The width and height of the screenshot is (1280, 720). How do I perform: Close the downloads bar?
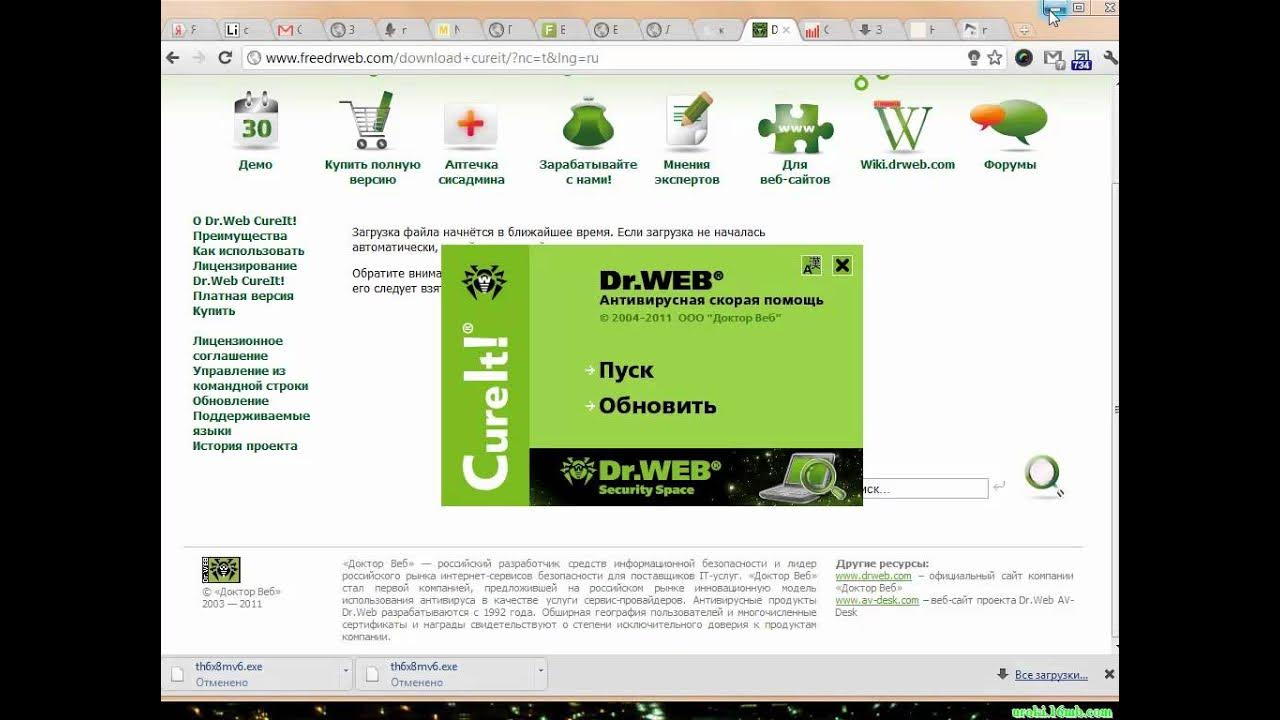coord(1109,675)
